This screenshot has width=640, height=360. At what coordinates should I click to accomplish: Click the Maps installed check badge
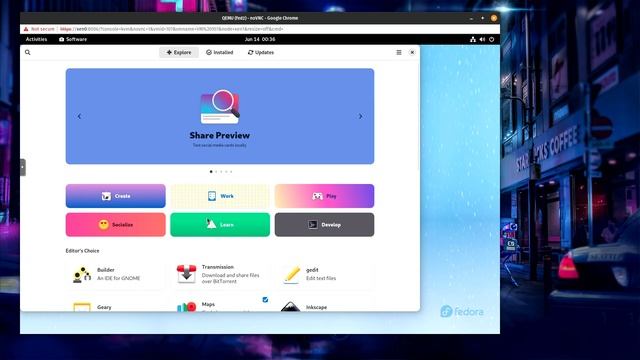(x=265, y=300)
